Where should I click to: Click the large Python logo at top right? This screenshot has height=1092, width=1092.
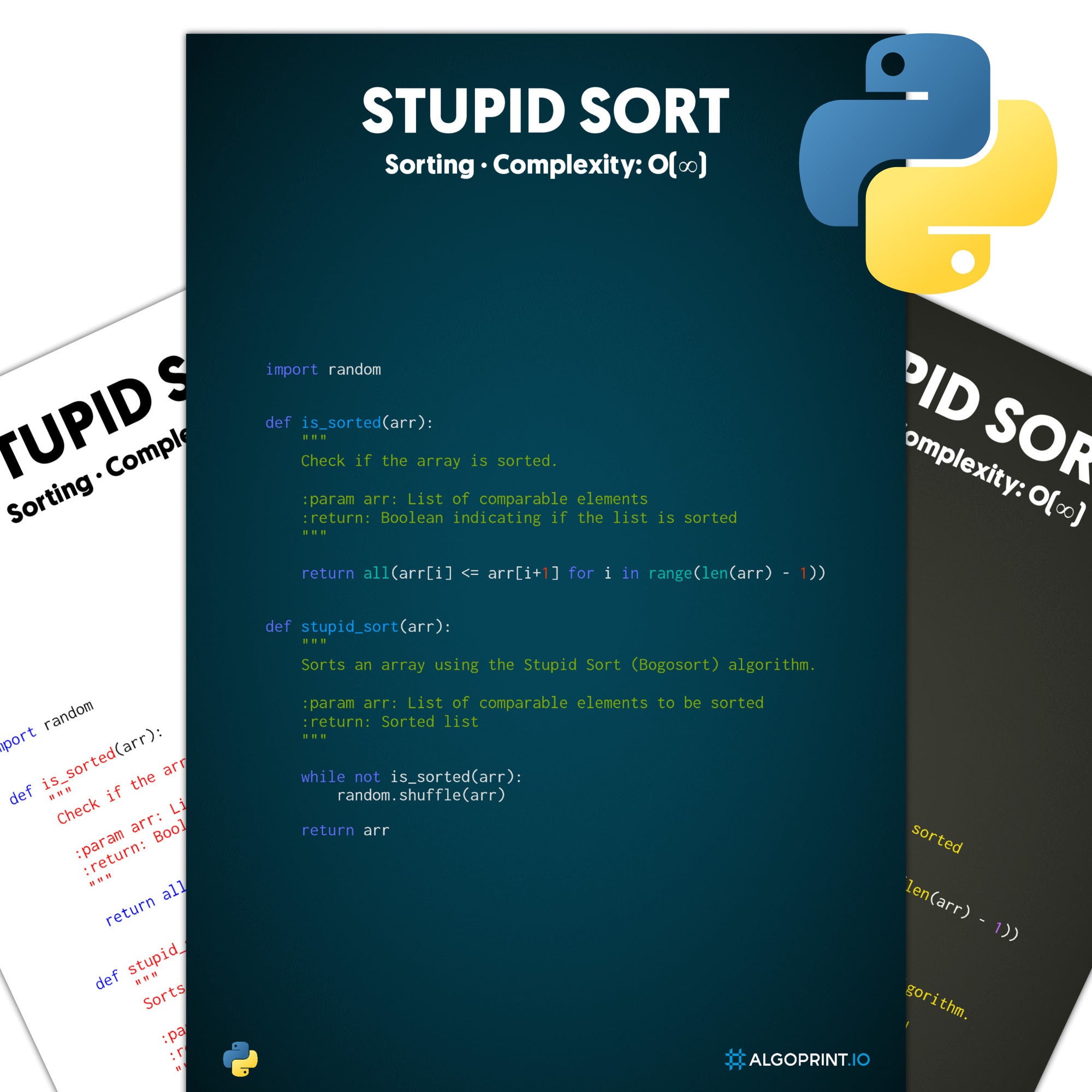928,163
